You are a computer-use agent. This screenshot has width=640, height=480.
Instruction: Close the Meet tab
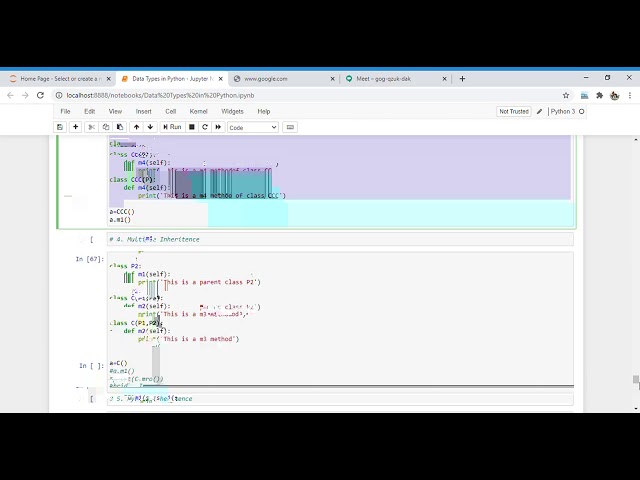point(444,79)
